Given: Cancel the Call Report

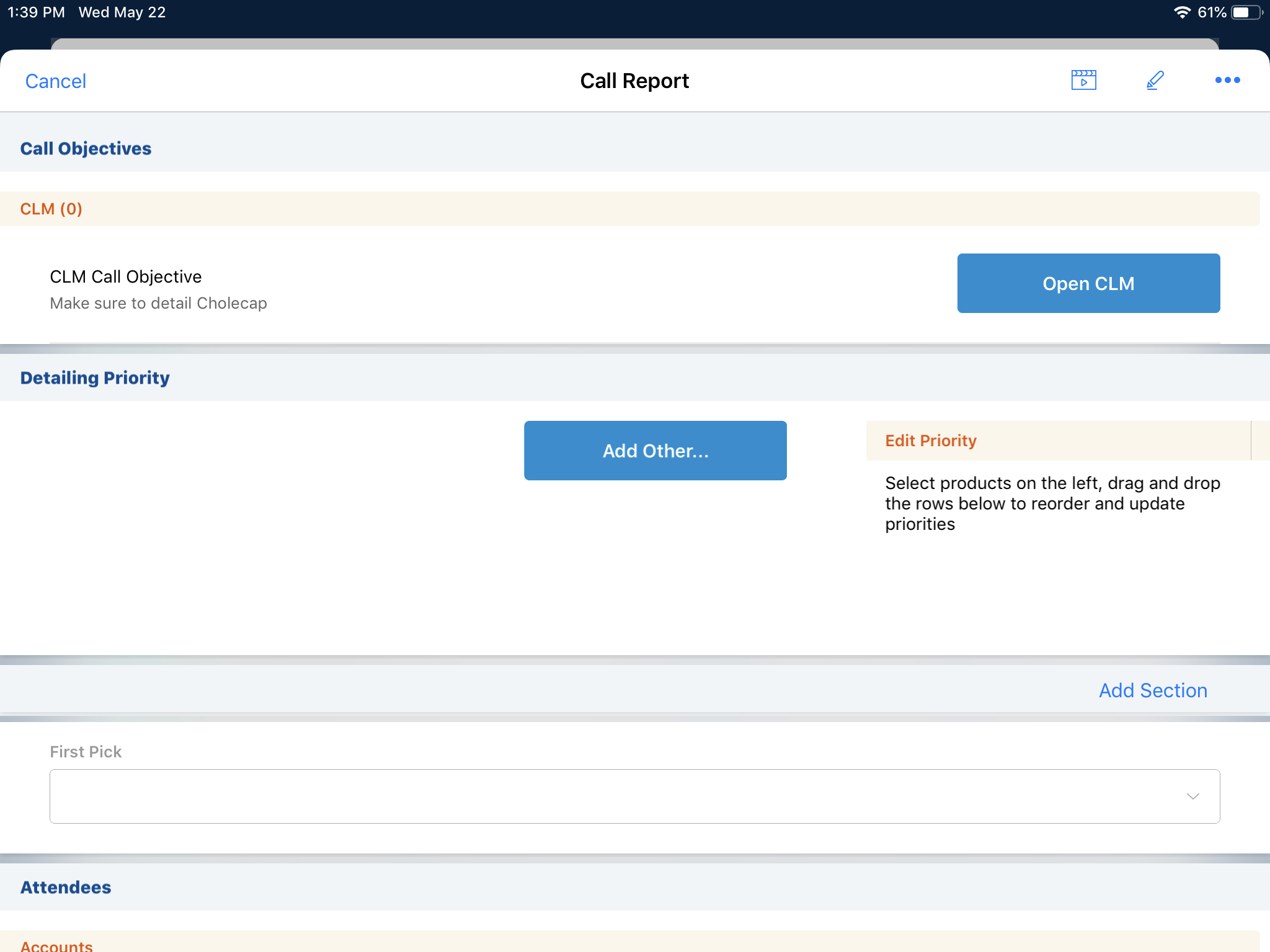Looking at the screenshot, I should coord(55,81).
